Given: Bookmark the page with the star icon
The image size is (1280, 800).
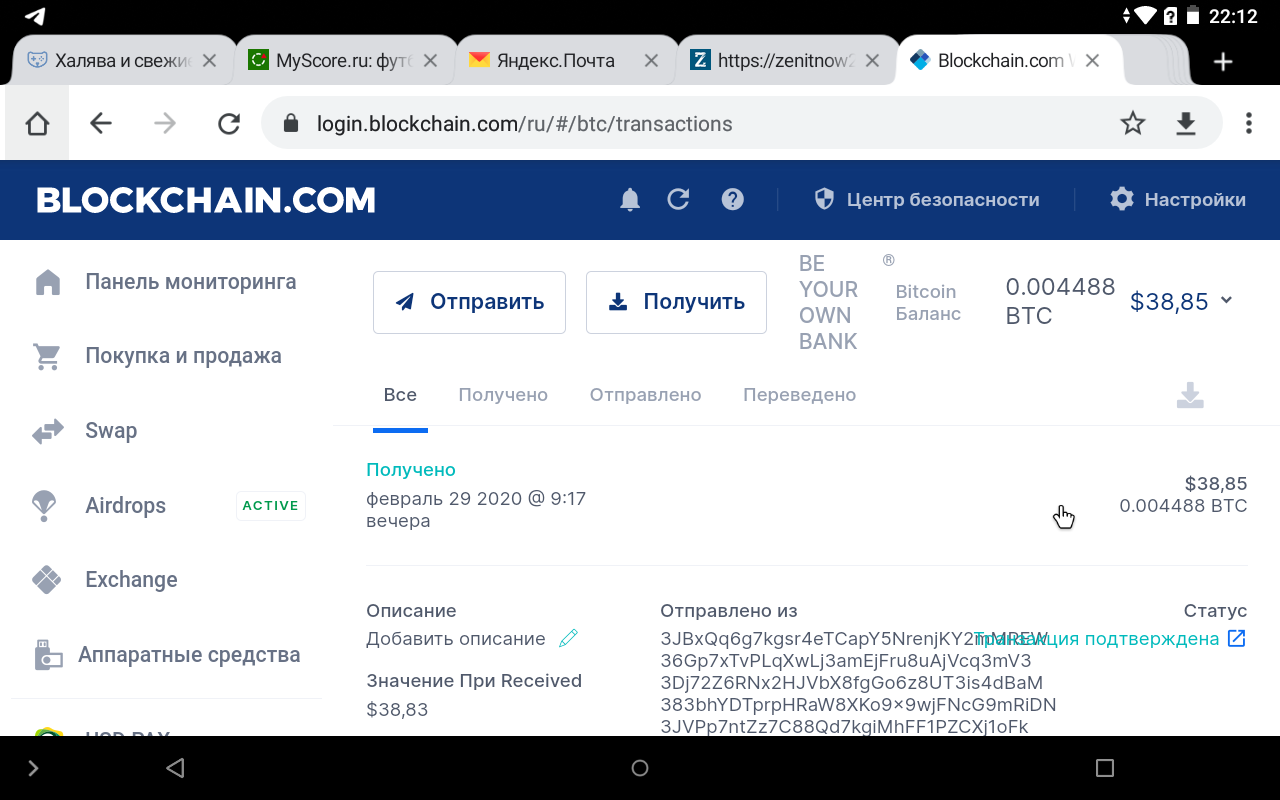Looking at the screenshot, I should click(1133, 123).
